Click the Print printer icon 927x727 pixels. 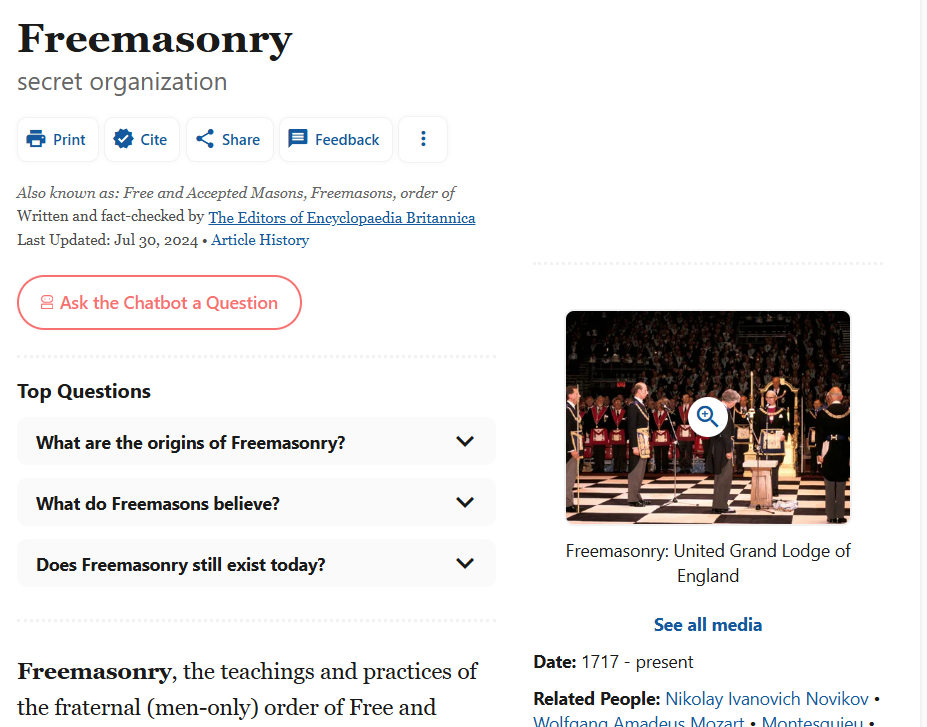click(x=36, y=139)
